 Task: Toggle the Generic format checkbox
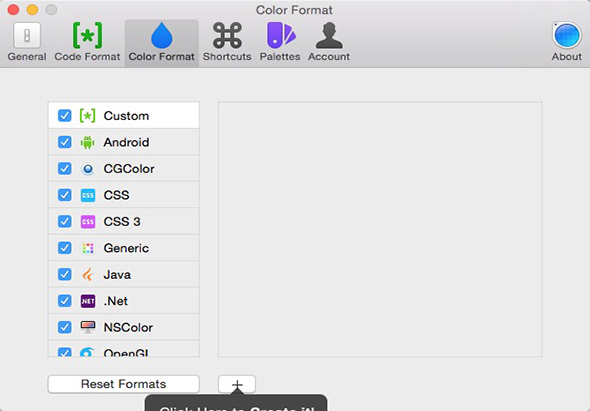click(65, 248)
